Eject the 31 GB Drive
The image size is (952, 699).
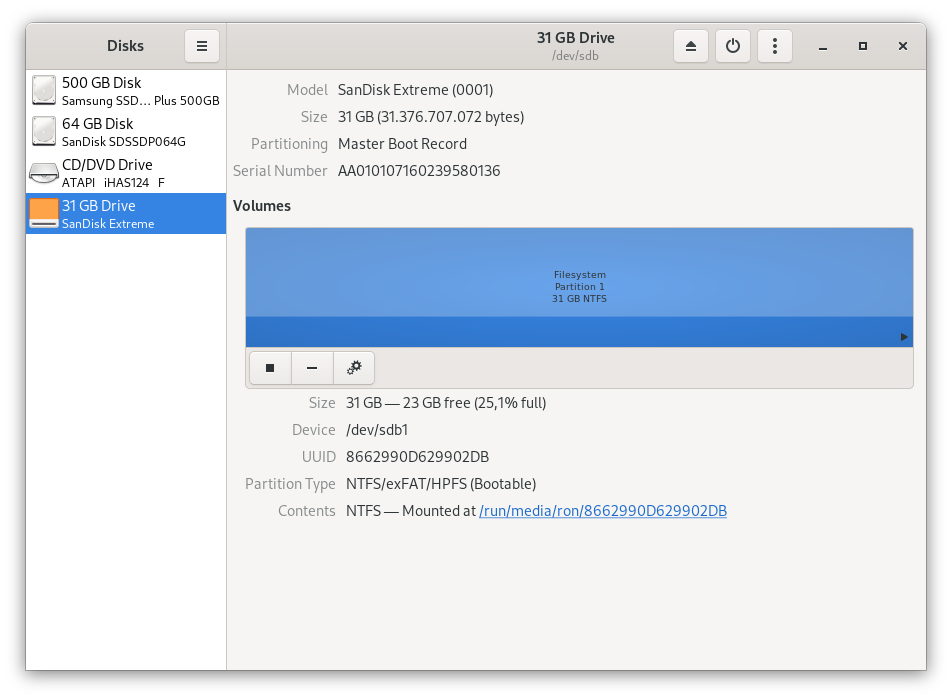tap(691, 46)
